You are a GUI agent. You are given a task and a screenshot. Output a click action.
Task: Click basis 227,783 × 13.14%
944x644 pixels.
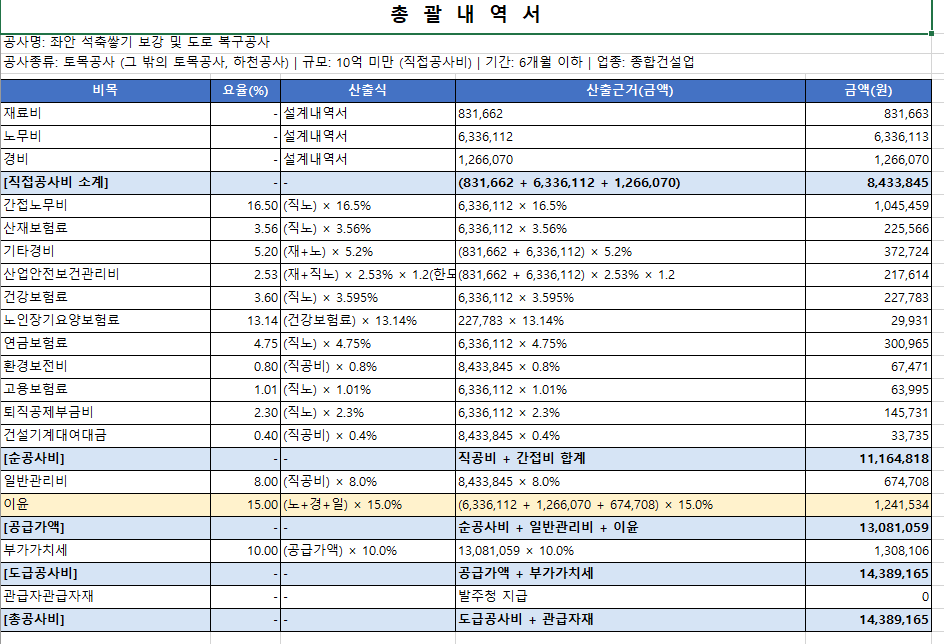(630, 320)
